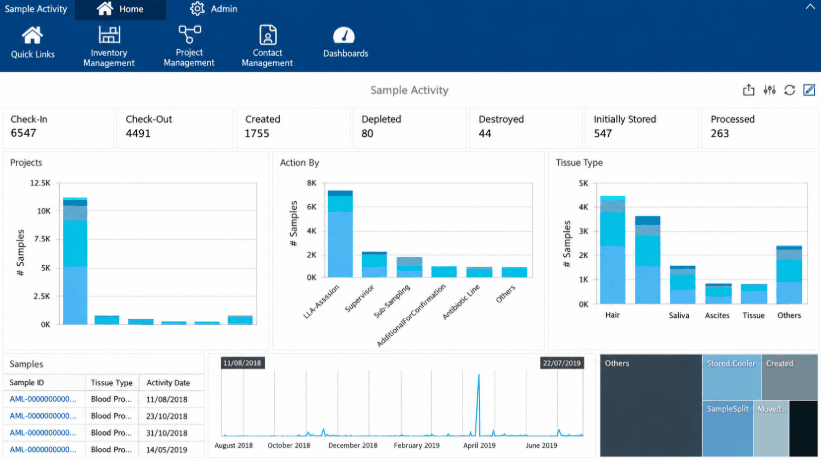This screenshot has width=821, height=461.
Task: Click the Stored.Cooler treemap tile
Action: pos(731,377)
